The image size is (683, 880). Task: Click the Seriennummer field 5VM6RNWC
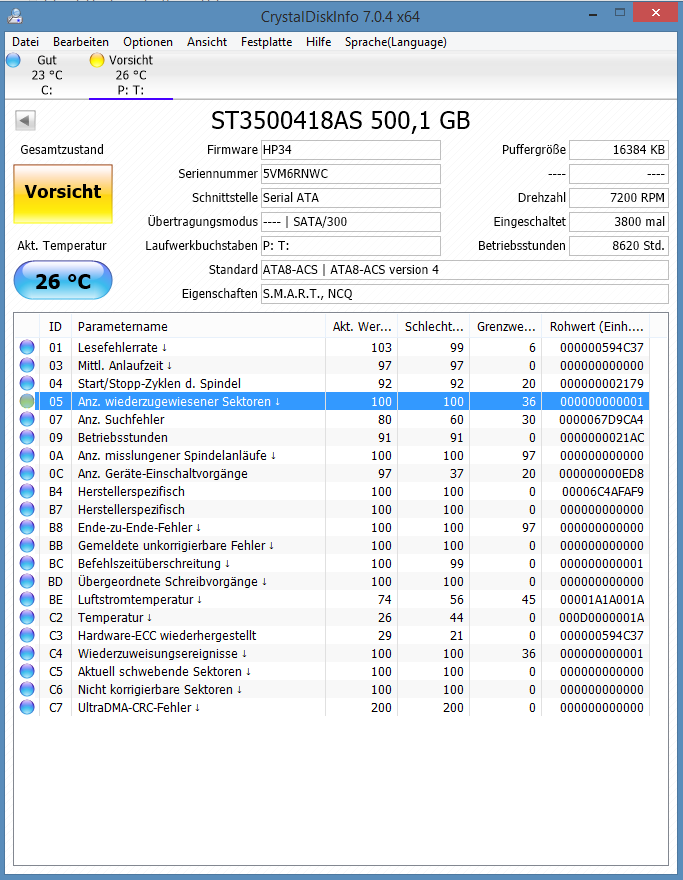click(351, 174)
